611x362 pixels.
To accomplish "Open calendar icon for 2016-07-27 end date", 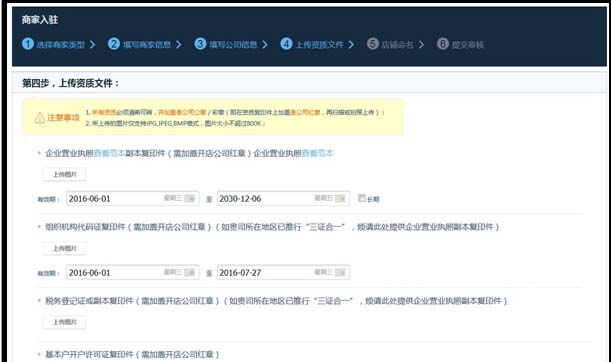I will (x=340, y=272).
